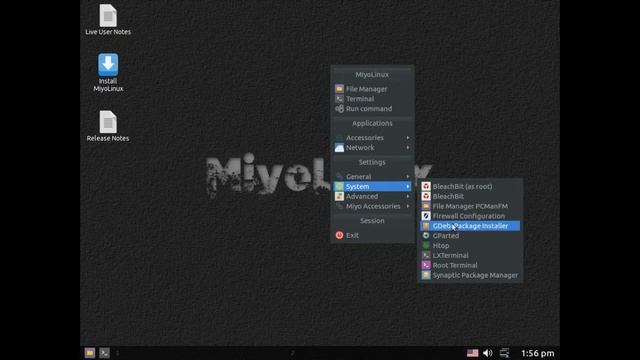Open the file manager from the taskbar
Screen dimensions: 640x360
click(90, 353)
